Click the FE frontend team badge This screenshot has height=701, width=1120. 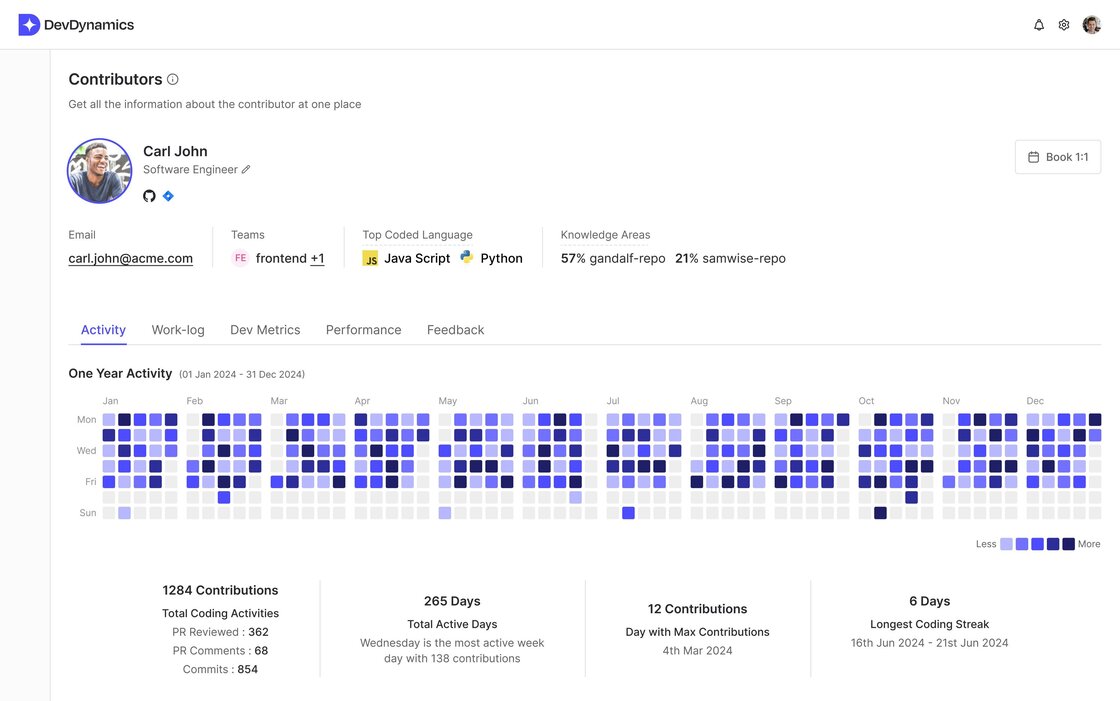coord(240,258)
